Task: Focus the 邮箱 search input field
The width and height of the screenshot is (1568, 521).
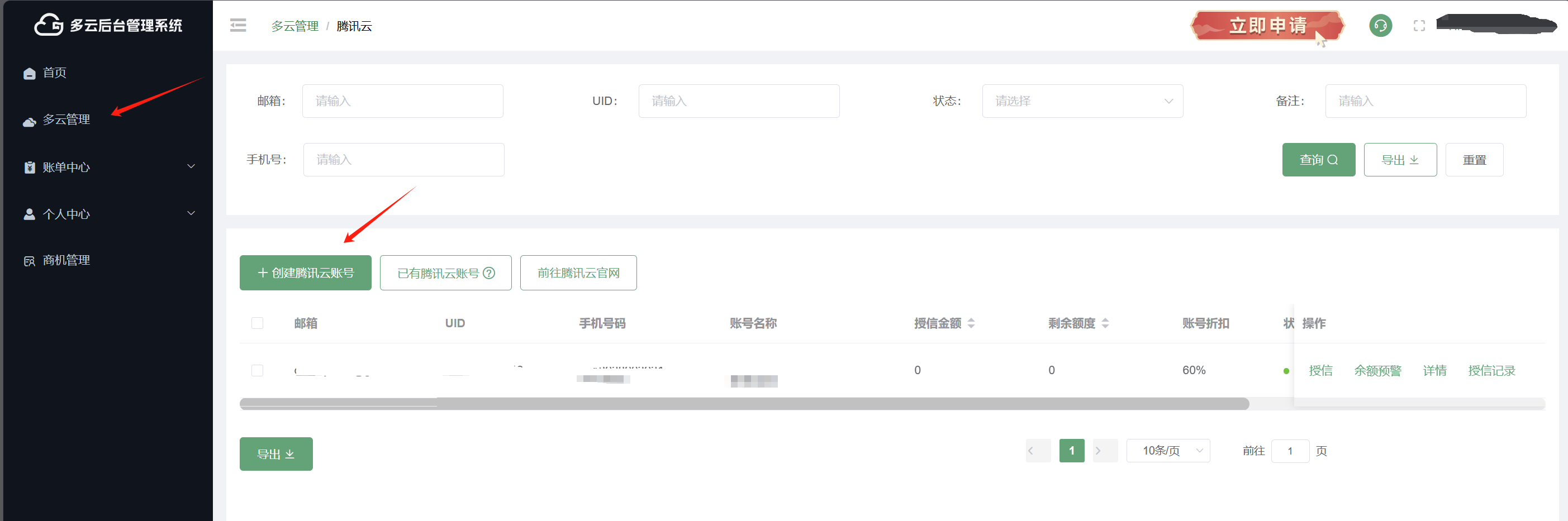Action: point(402,101)
